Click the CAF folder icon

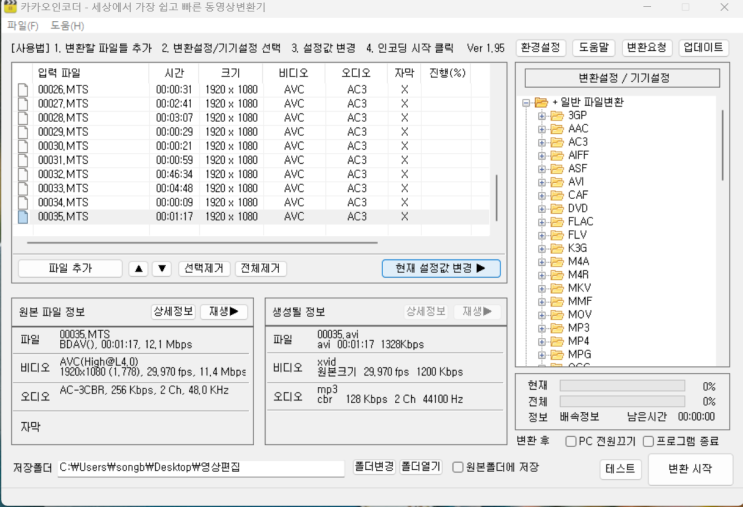point(557,195)
